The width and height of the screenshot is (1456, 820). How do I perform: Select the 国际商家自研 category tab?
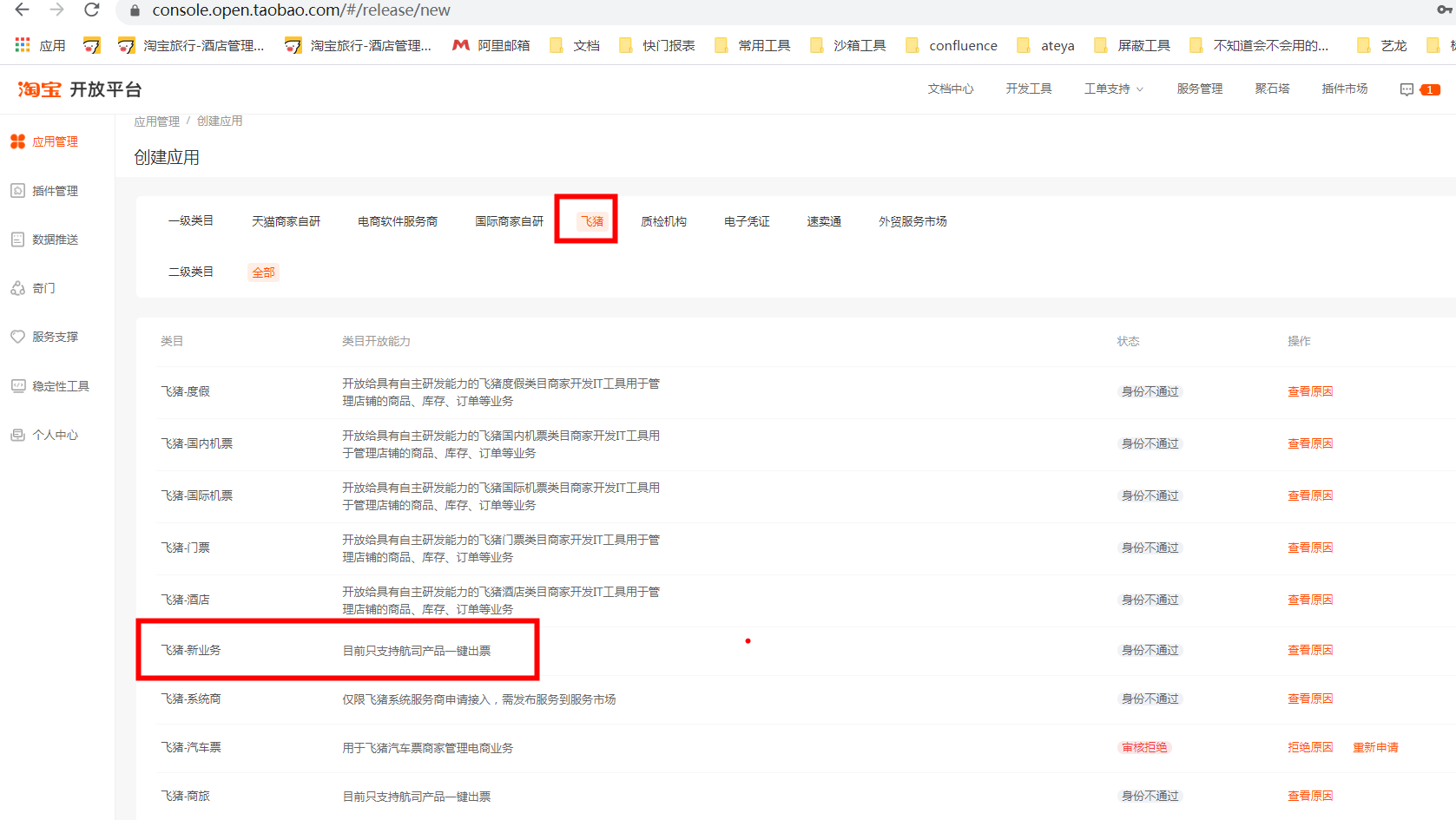(x=510, y=221)
